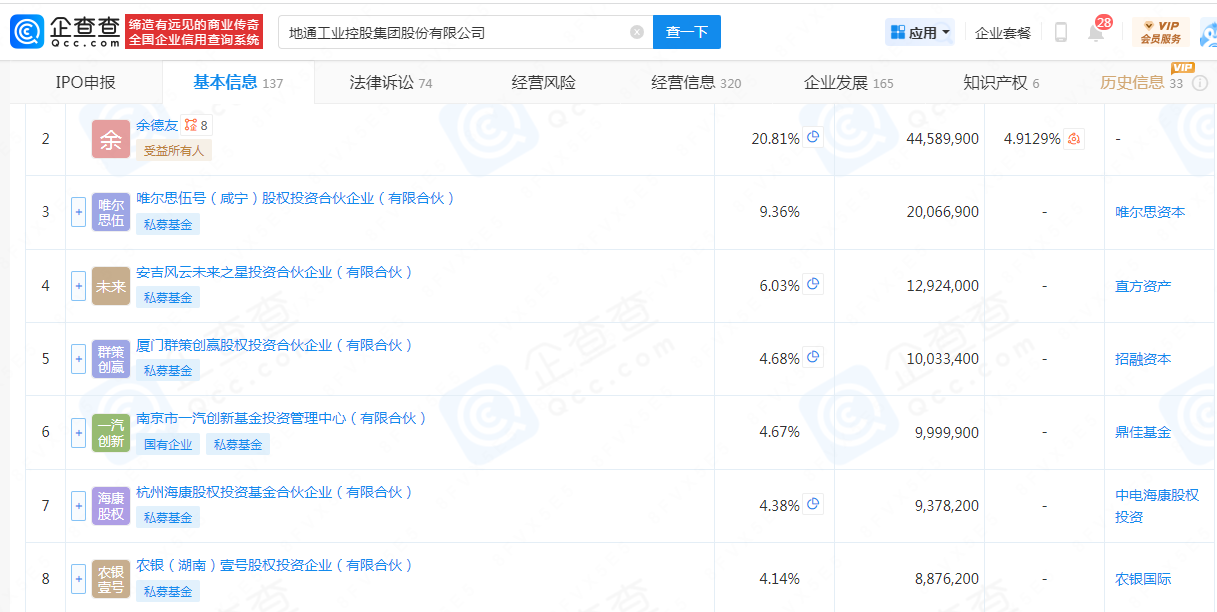Screen dimensions: 1217x612
Task: Expand row 4 安吉风云未来之星 details
Action: click(x=78, y=285)
